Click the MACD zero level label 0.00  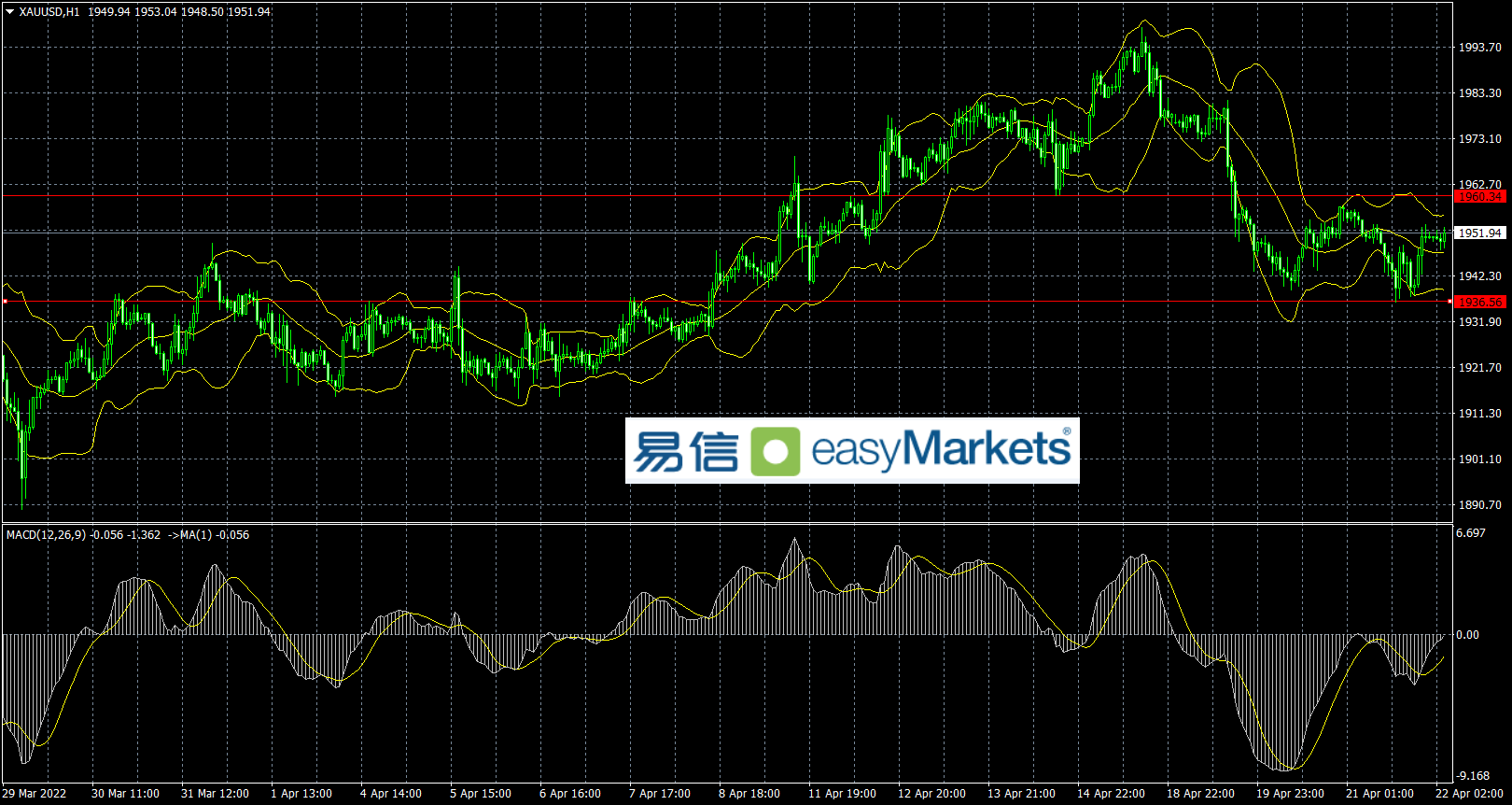1468,635
